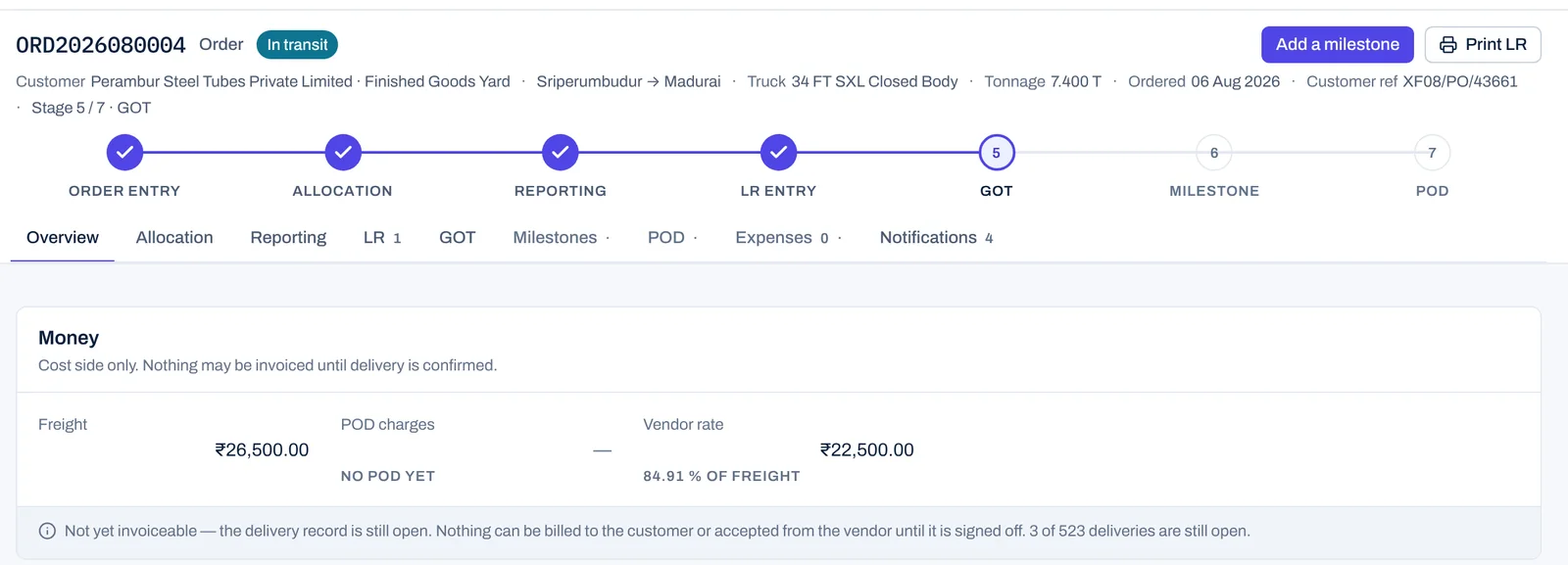Open the Overview tab

(x=63, y=238)
